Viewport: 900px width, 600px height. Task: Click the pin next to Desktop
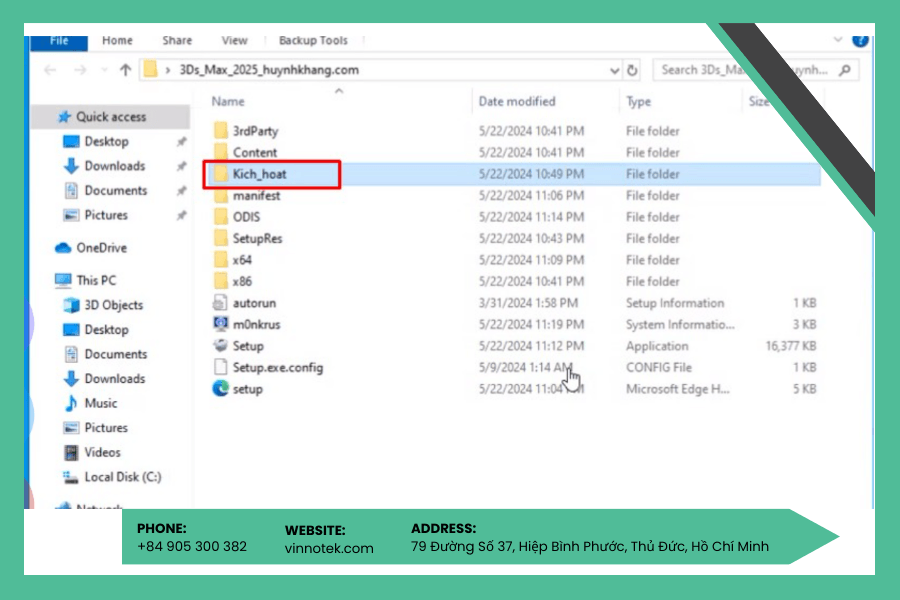[x=181, y=142]
